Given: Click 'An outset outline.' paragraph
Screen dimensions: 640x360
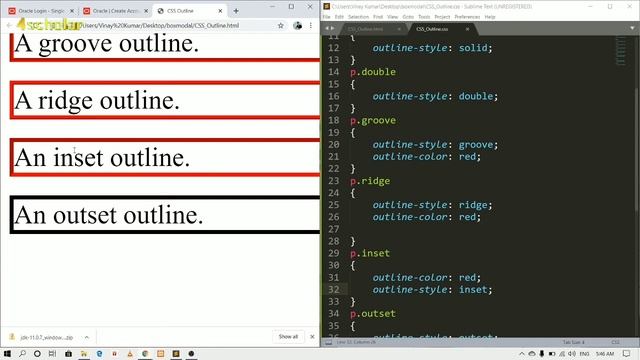Looking at the screenshot, I should (x=109, y=215).
